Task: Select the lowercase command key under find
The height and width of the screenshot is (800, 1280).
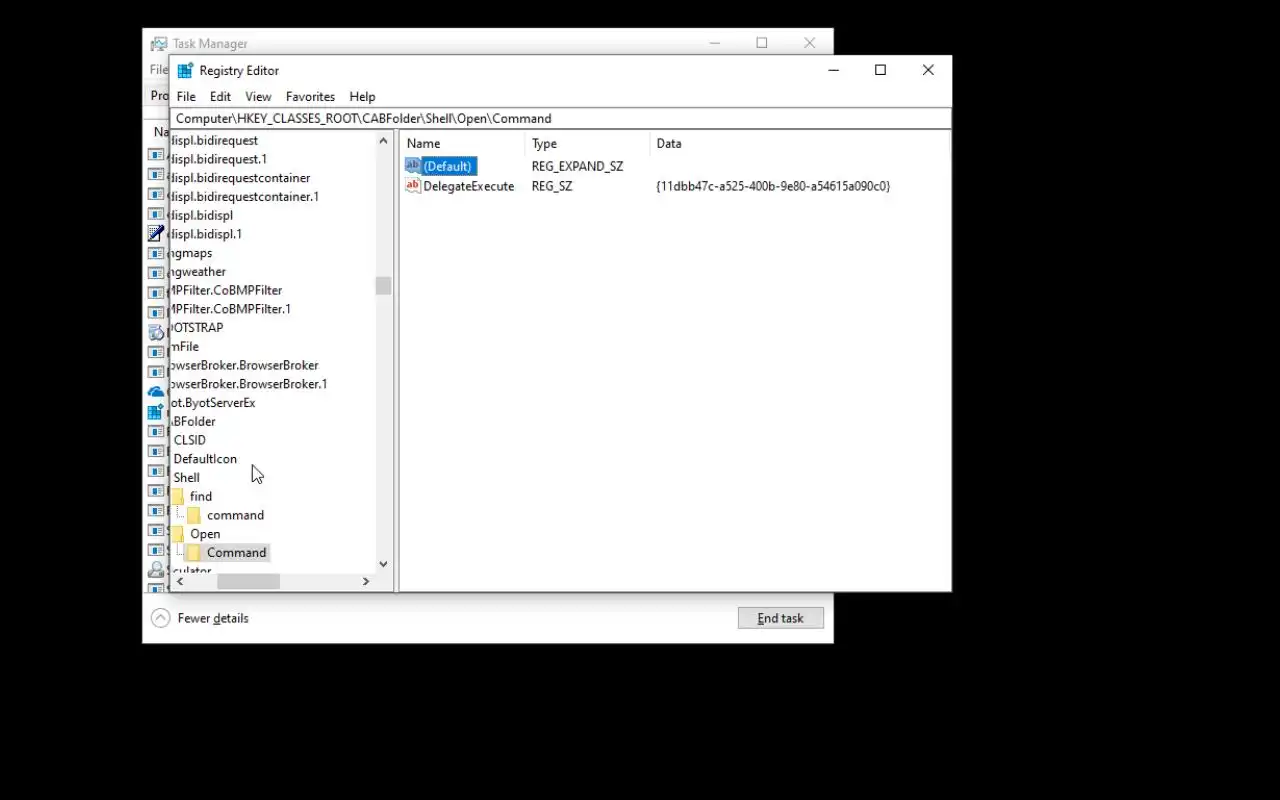Action: click(x=236, y=515)
